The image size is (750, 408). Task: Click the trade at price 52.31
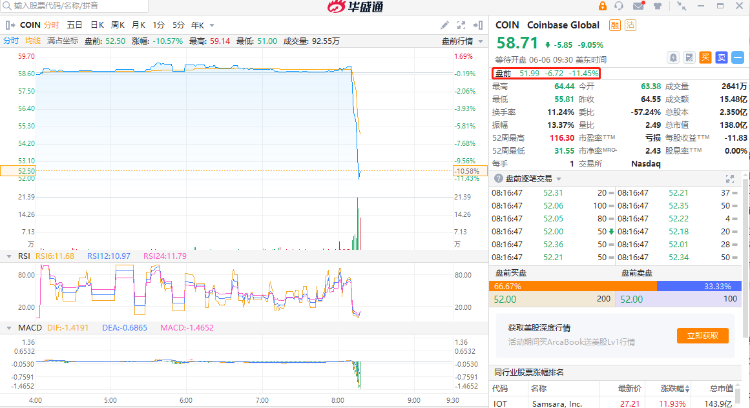click(x=553, y=193)
